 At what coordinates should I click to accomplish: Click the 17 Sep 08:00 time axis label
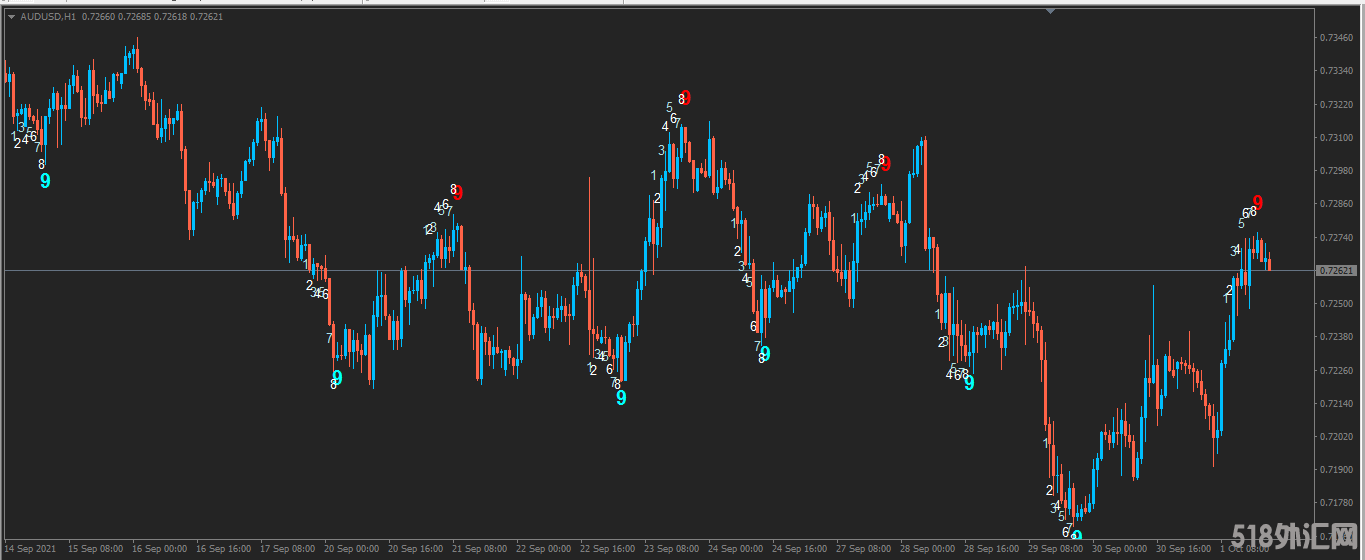[289, 549]
